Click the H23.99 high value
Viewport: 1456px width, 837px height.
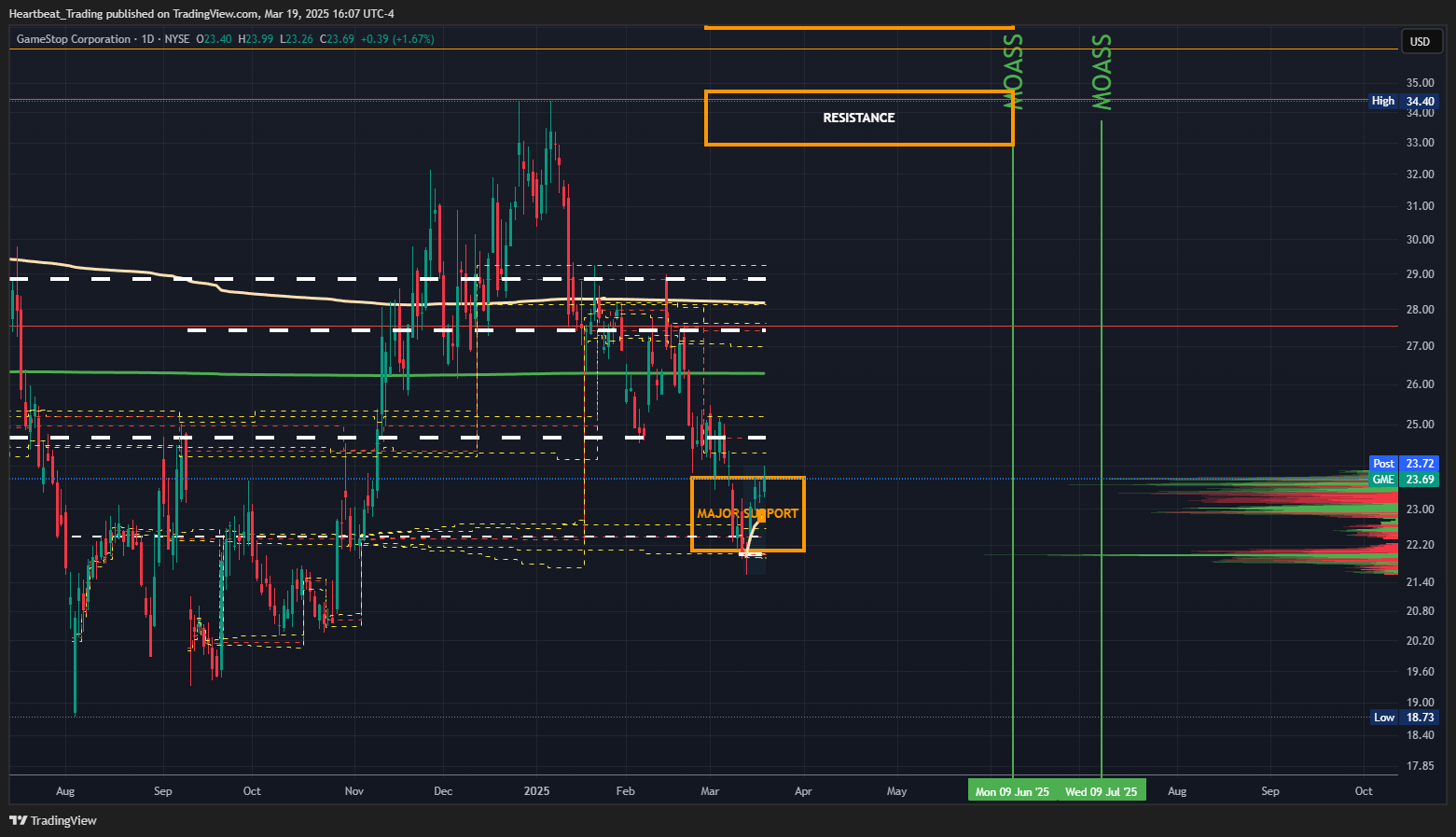click(x=256, y=39)
